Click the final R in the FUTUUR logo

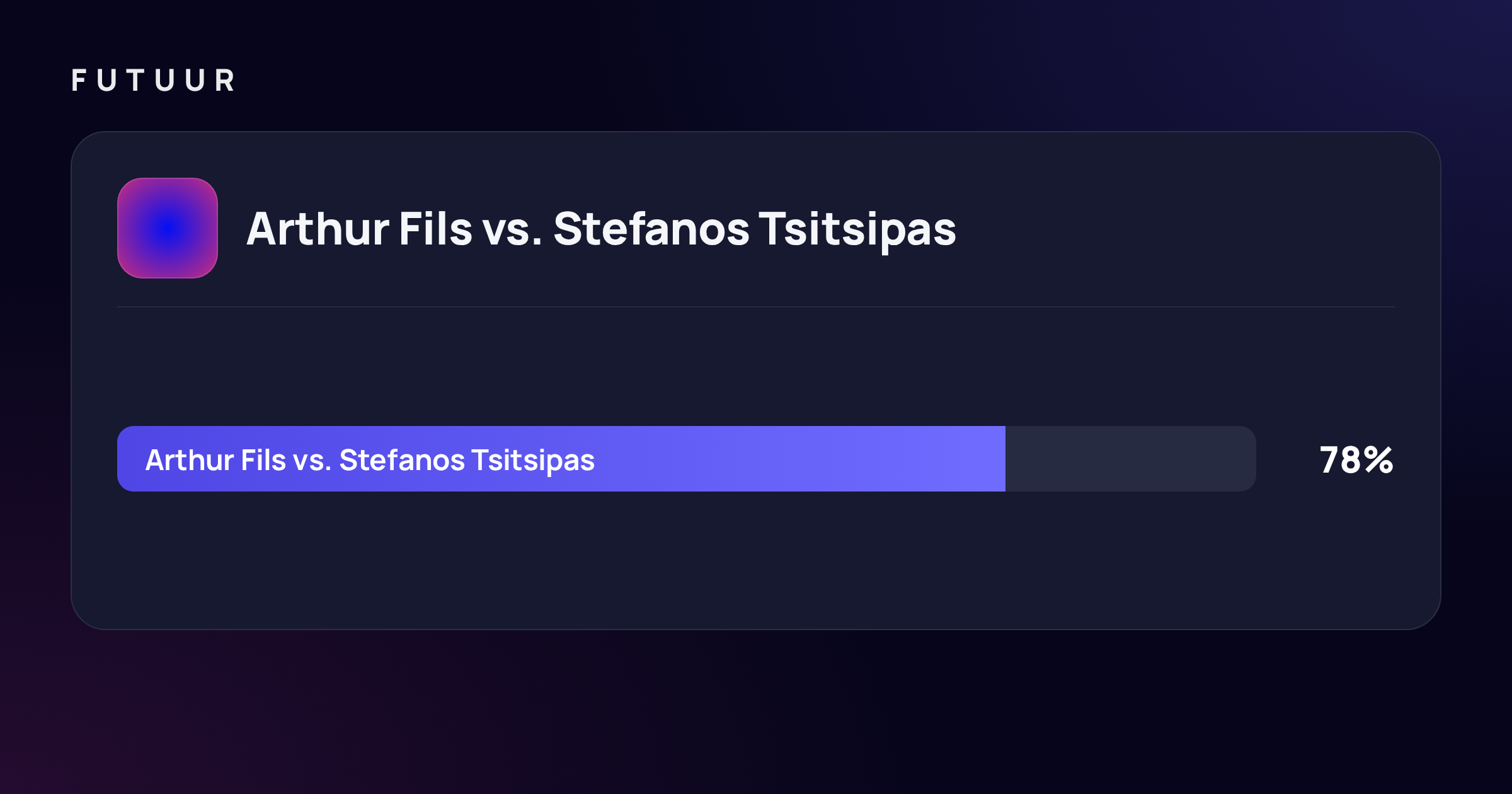[224, 81]
